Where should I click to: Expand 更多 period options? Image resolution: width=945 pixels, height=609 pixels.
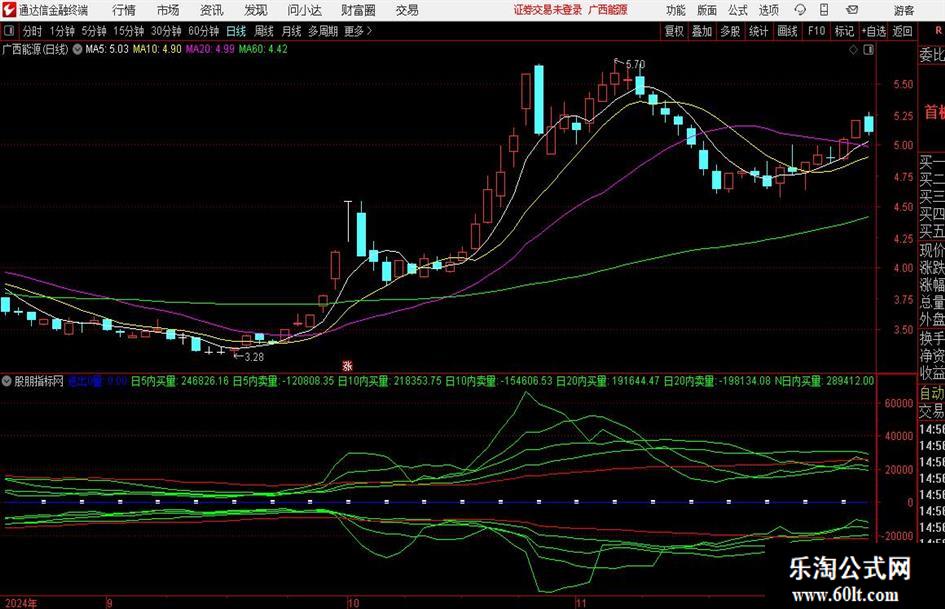(358, 31)
